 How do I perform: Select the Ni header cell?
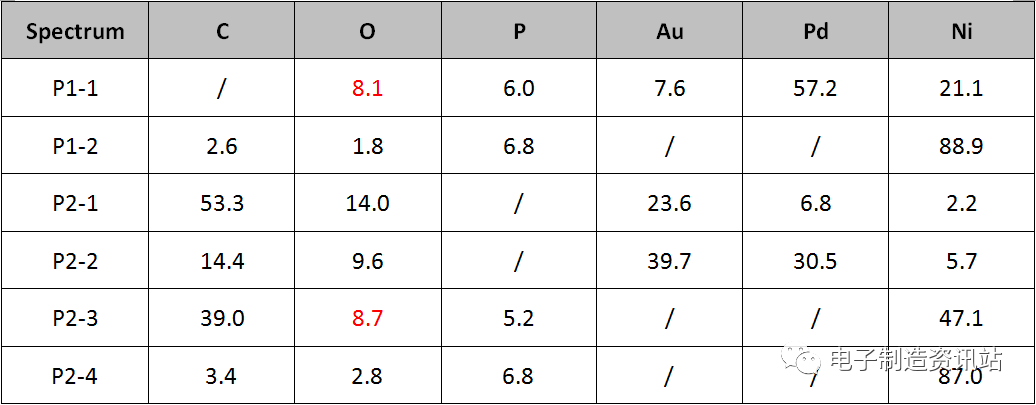pos(961,30)
